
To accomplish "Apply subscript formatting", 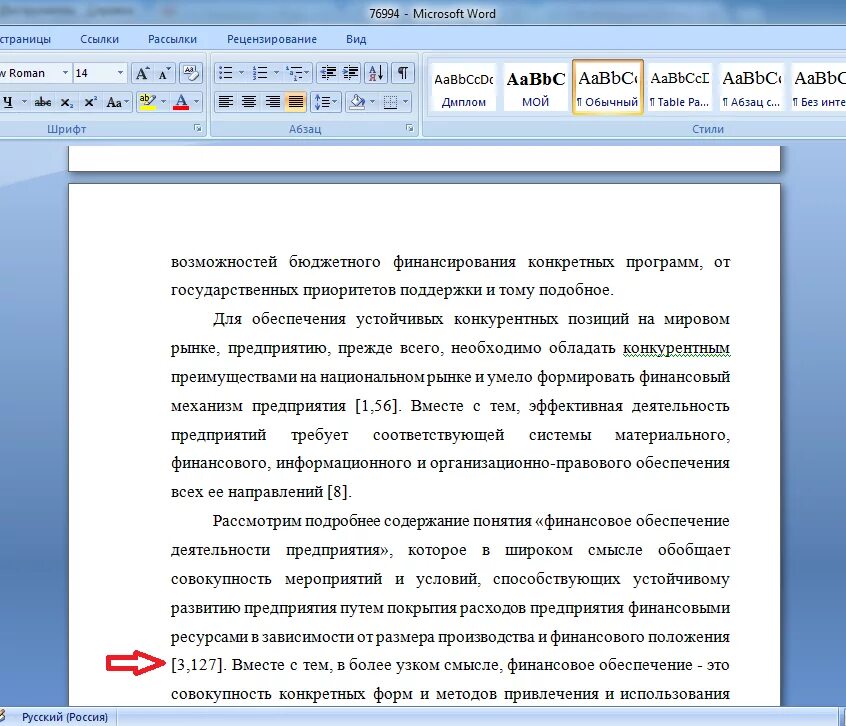I will coord(66,102).
